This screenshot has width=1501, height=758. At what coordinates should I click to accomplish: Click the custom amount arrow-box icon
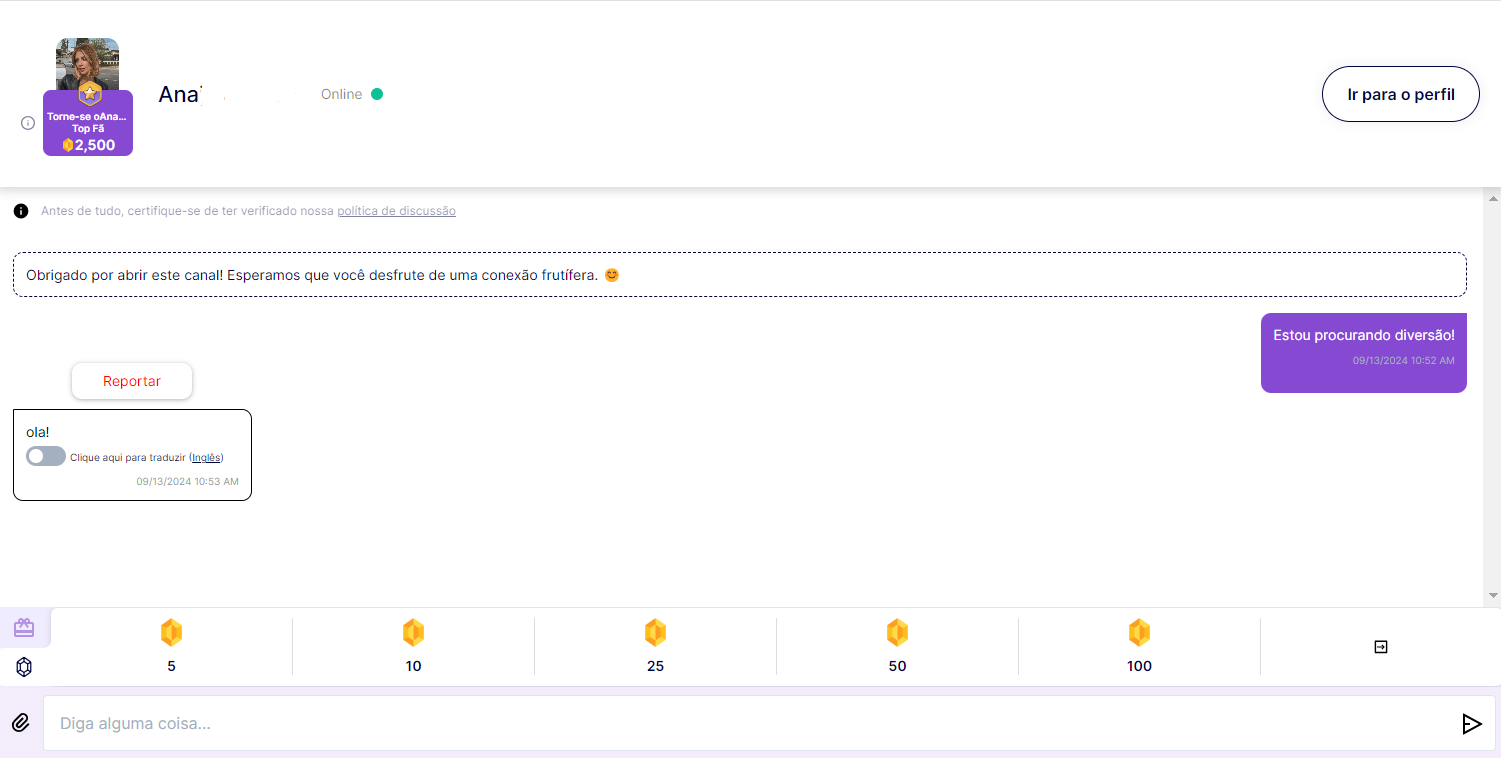click(1381, 647)
